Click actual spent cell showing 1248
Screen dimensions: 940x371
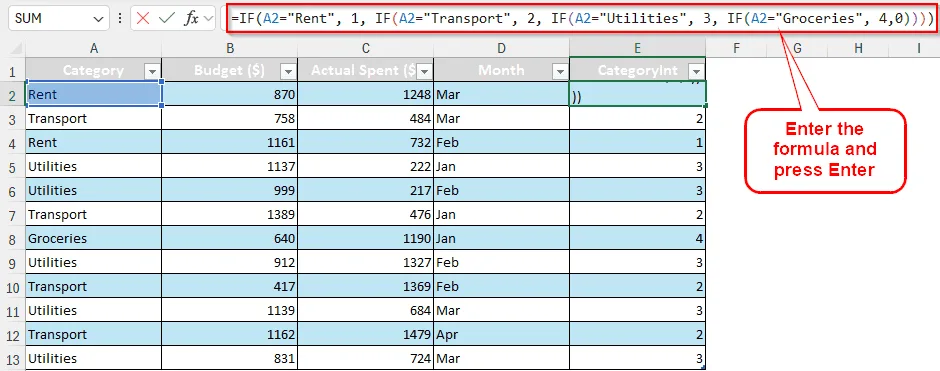click(x=366, y=94)
